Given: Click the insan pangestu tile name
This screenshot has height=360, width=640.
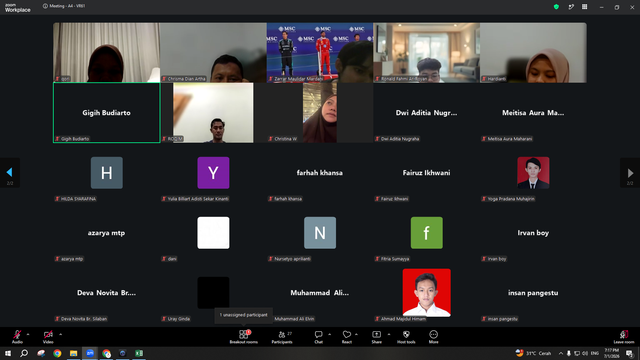Looking at the screenshot, I should coord(533,293).
